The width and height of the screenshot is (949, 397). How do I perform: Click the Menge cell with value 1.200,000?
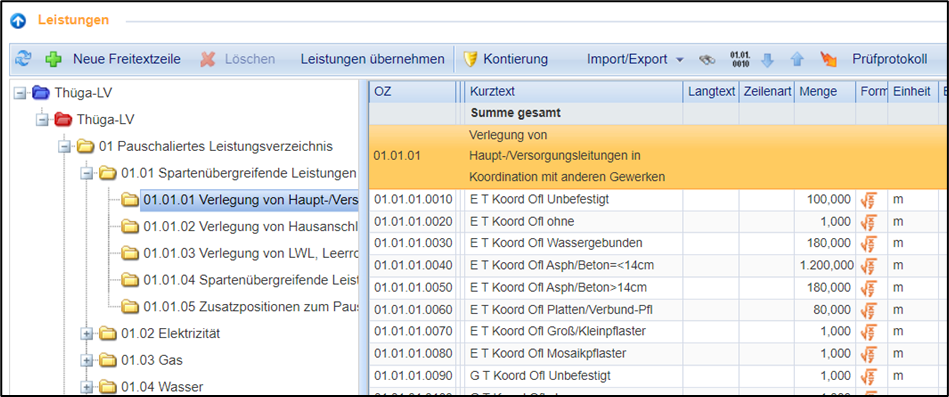pyautogui.click(x=825, y=266)
